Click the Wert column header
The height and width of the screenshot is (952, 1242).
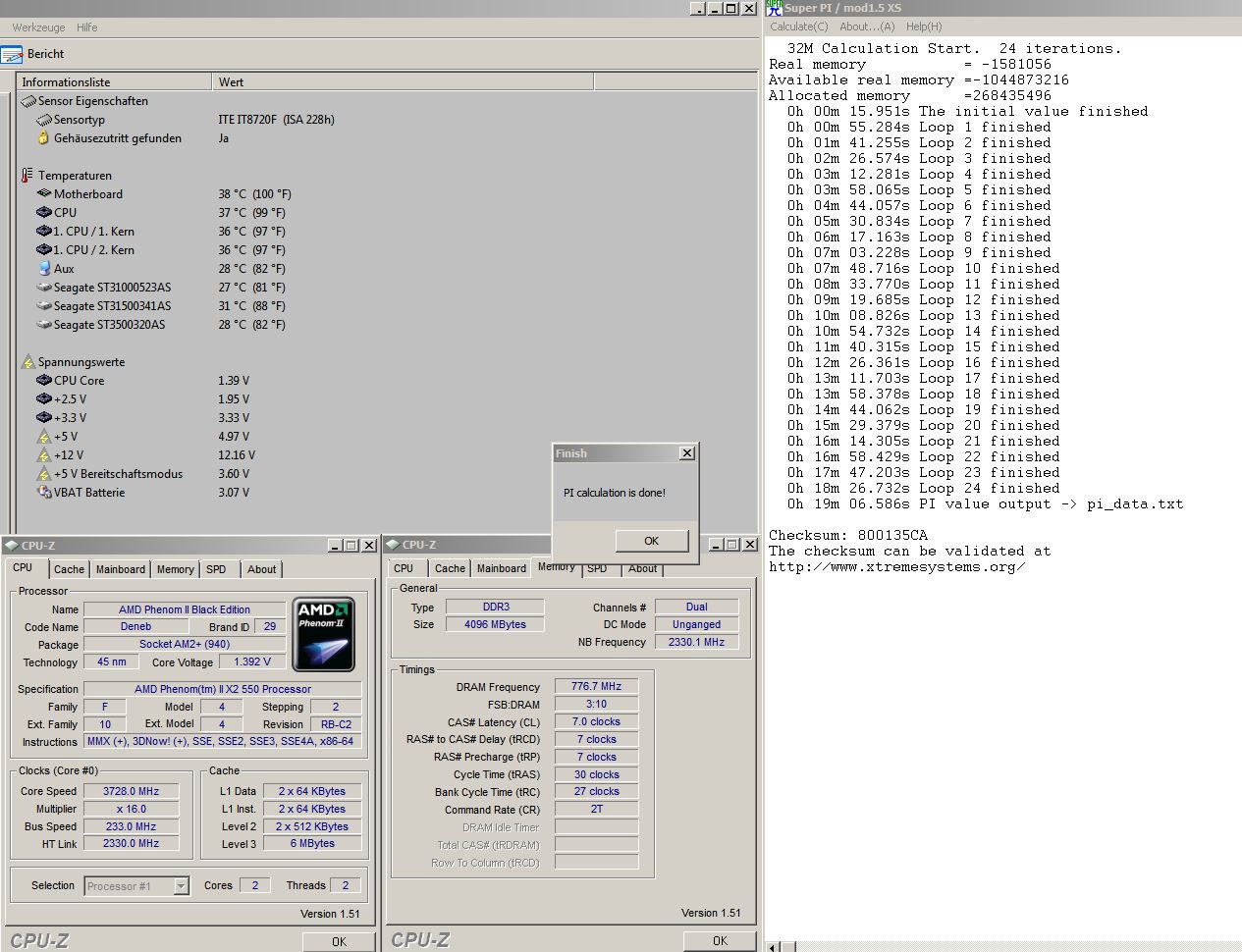pos(403,82)
